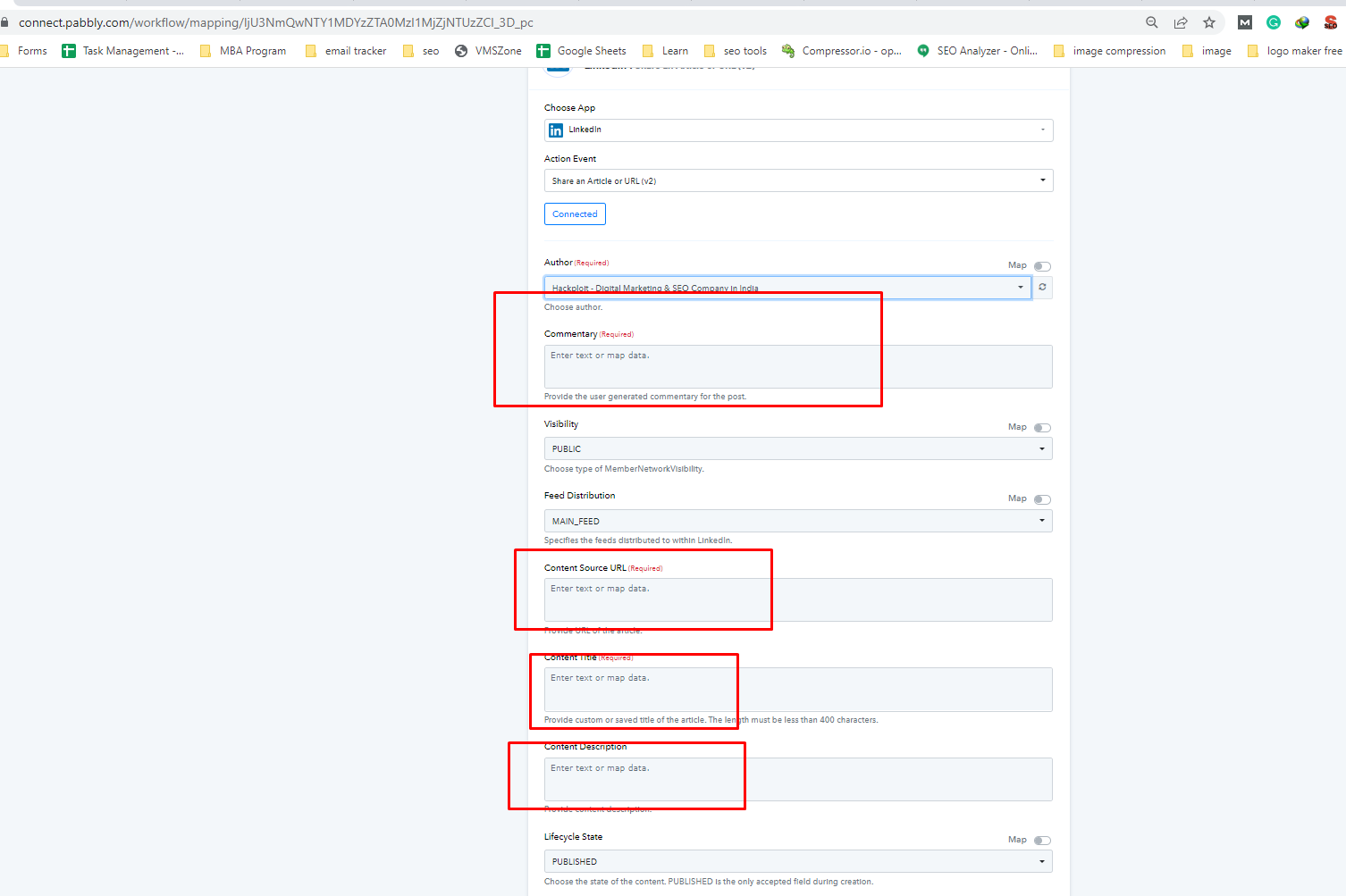1346x896 pixels.
Task: Click the Content Source URL field
Action: tap(798, 599)
